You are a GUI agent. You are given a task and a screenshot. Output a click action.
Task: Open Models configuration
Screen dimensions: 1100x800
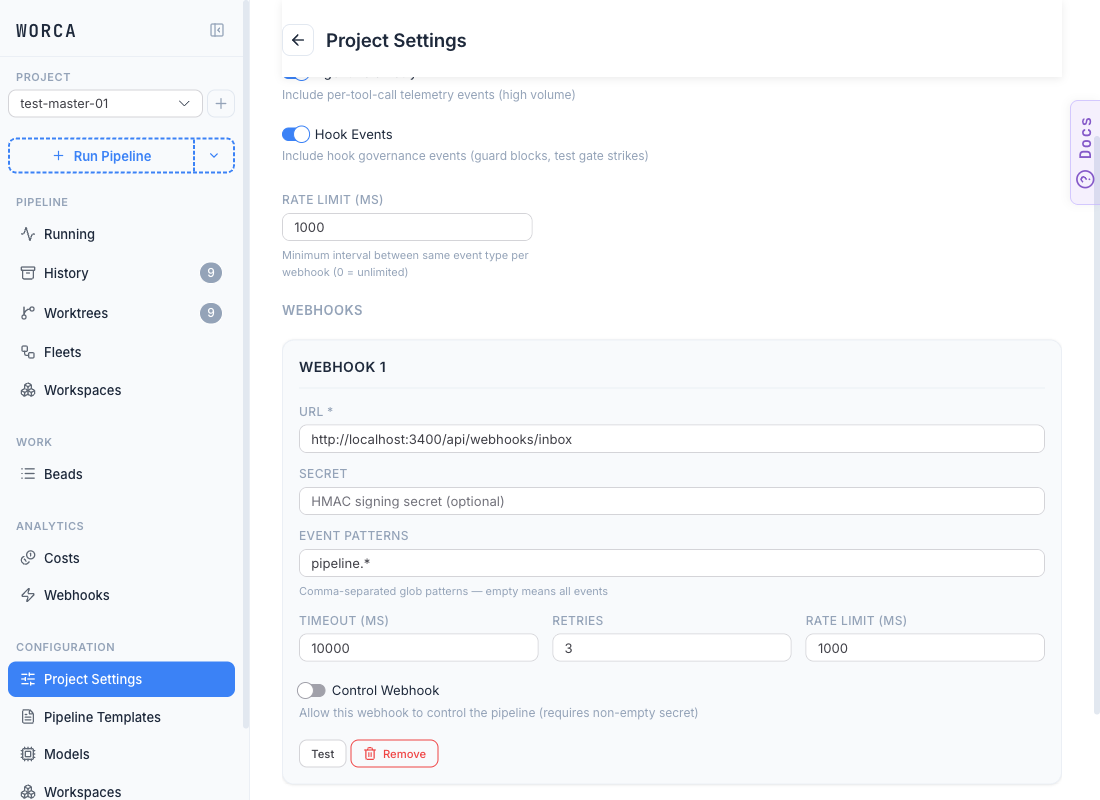pos(121,754)
